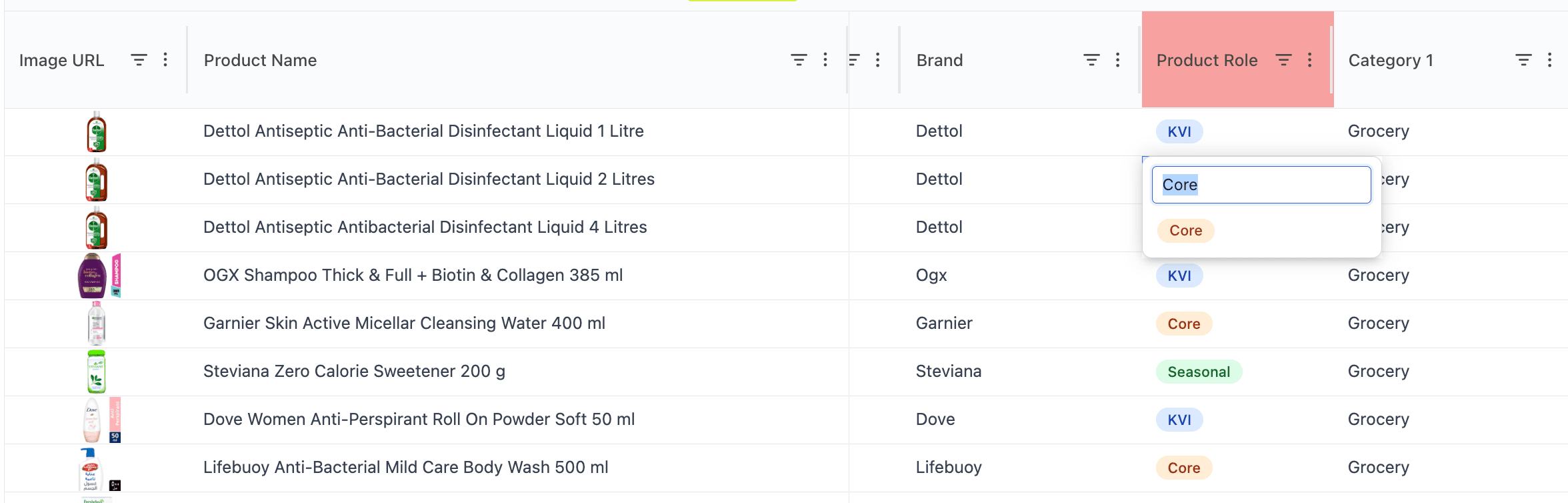Viewport: 1568px width, 503px height.
Task: Click the Product Role column header label
Action: tap(1207, 60)
